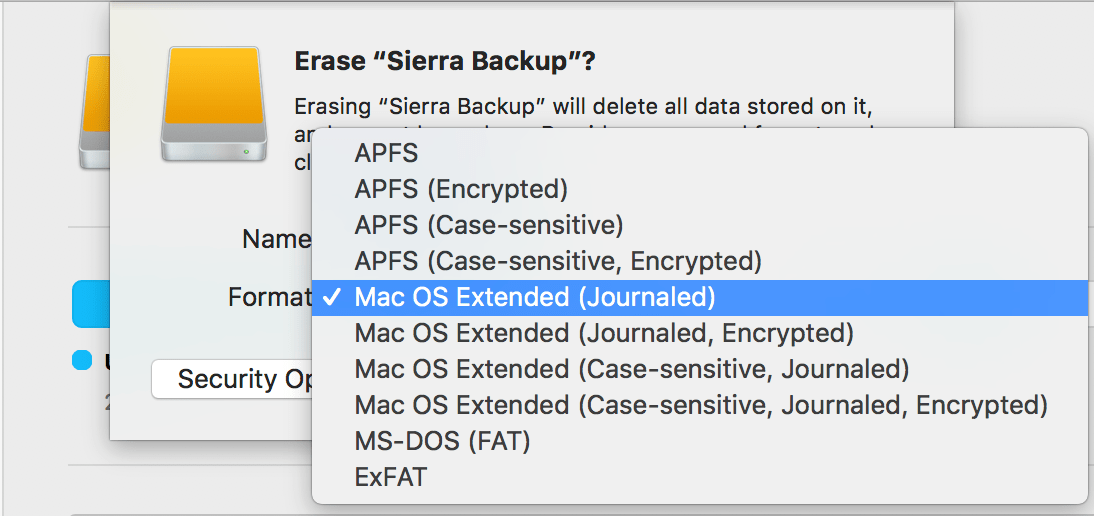Choose Mac OS Extended (Journaled) entry

[535, 297]
